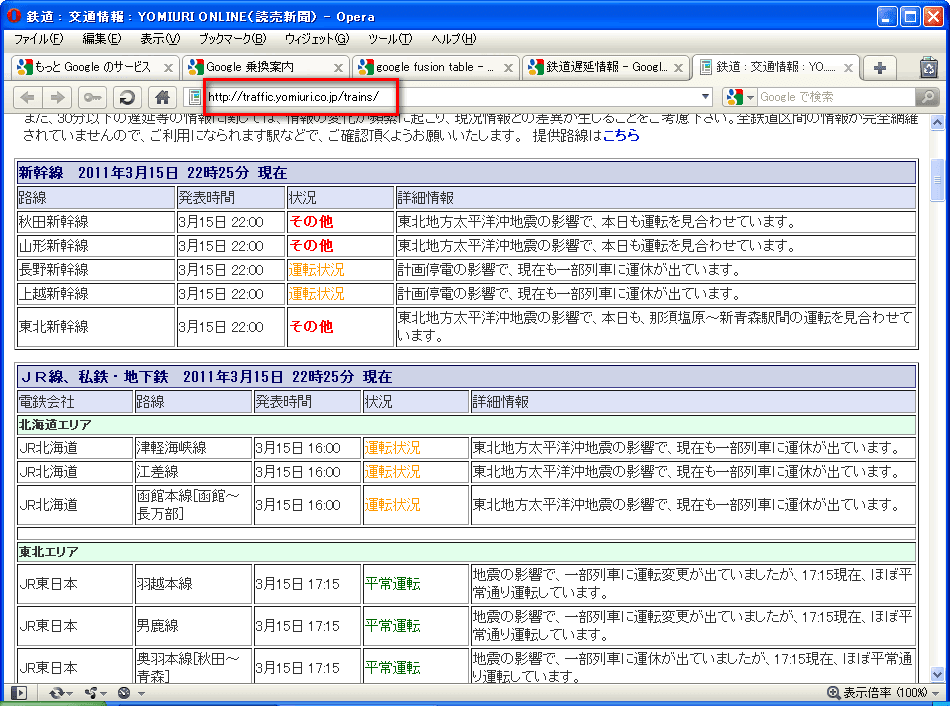950x706 pixels.
Task: Click the 函館本線[函館～長万部] cell
Action: coord(193,505)
